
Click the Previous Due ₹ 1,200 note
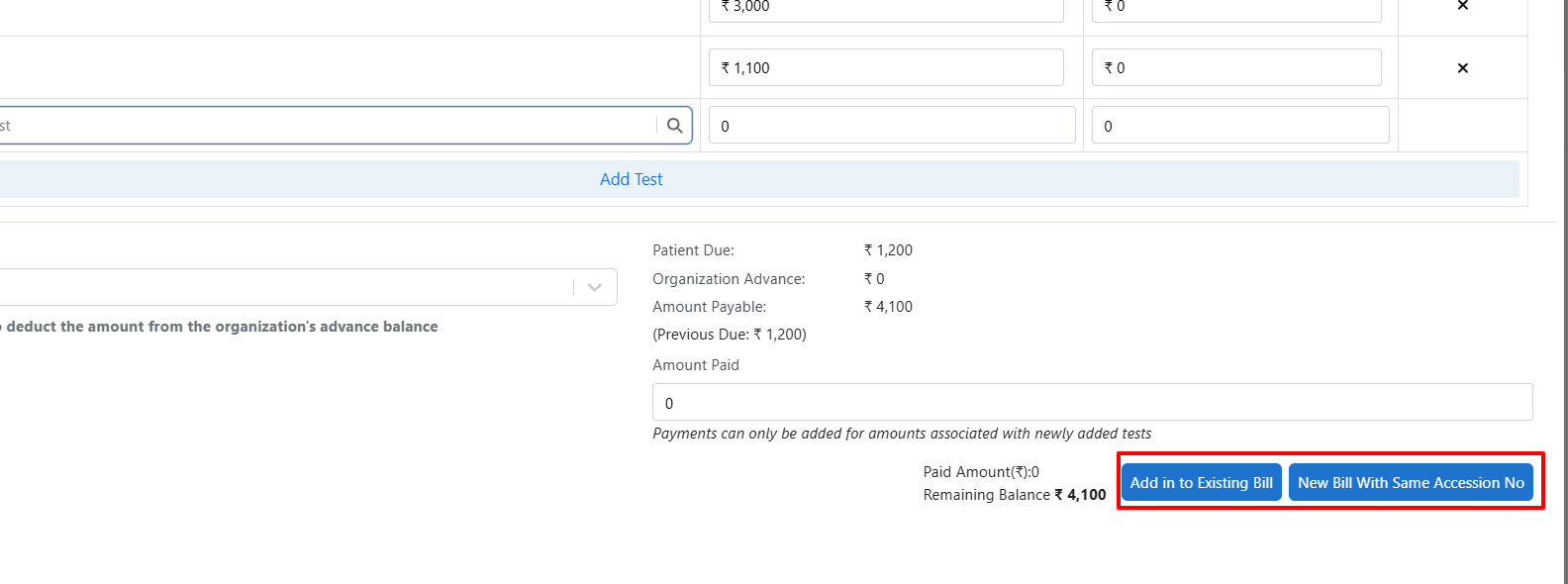click(730, 335)
